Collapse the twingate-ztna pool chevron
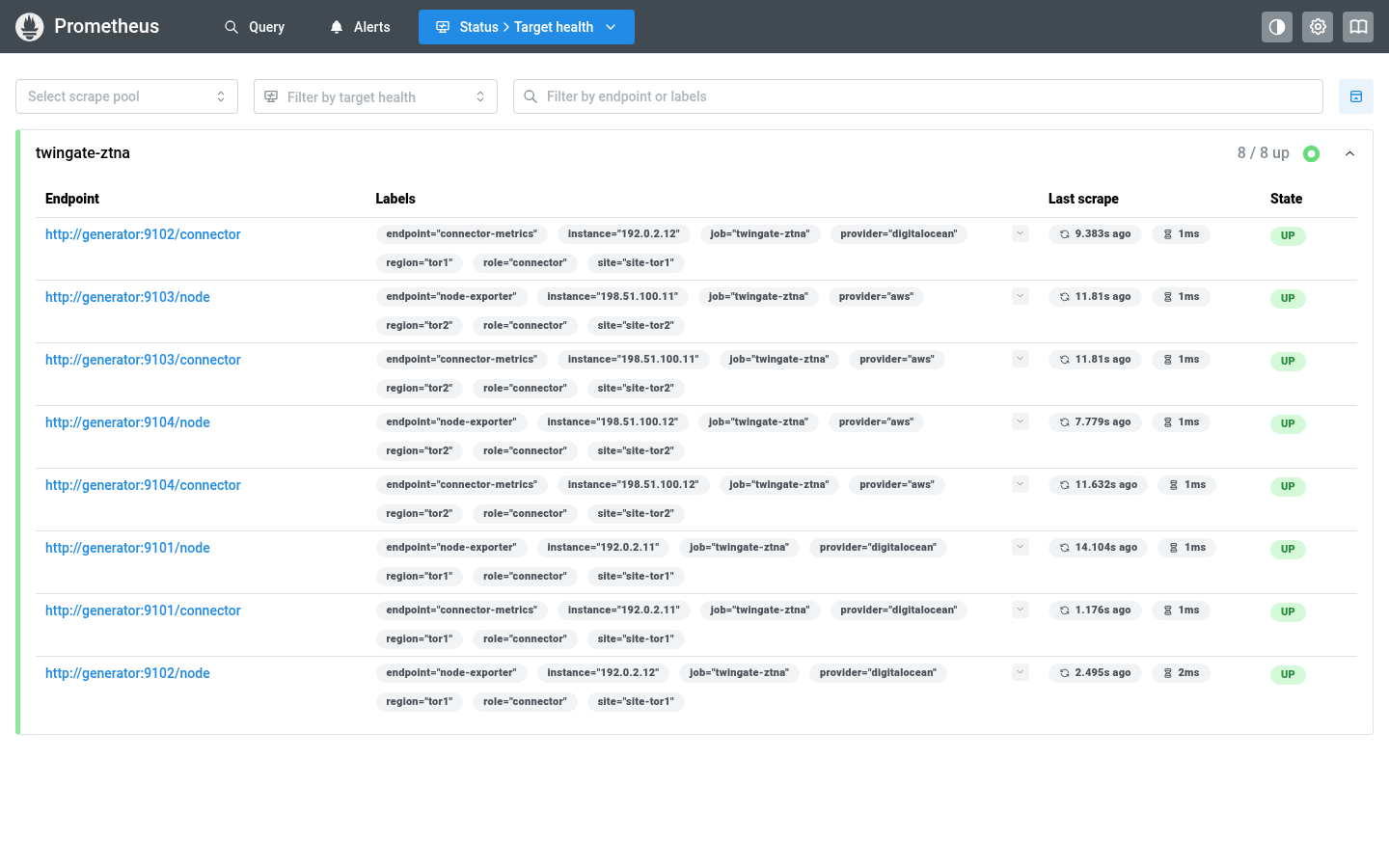 pos(1349,153)
